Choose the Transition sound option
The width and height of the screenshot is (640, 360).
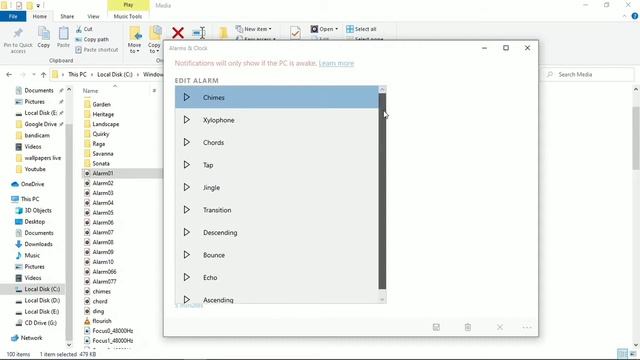[x=277, y=210]
